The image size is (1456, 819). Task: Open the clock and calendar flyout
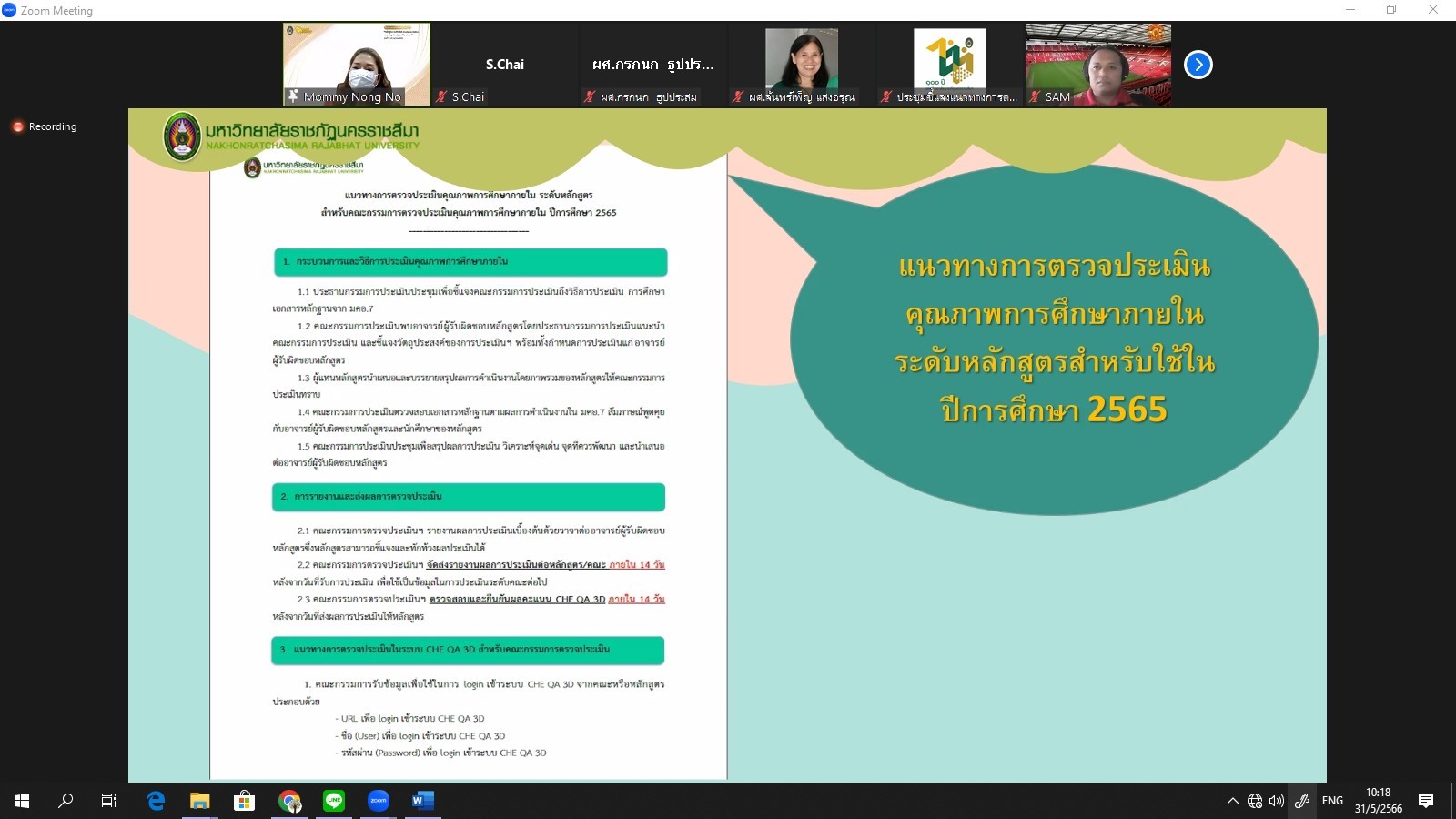(x=1378, y=801)
